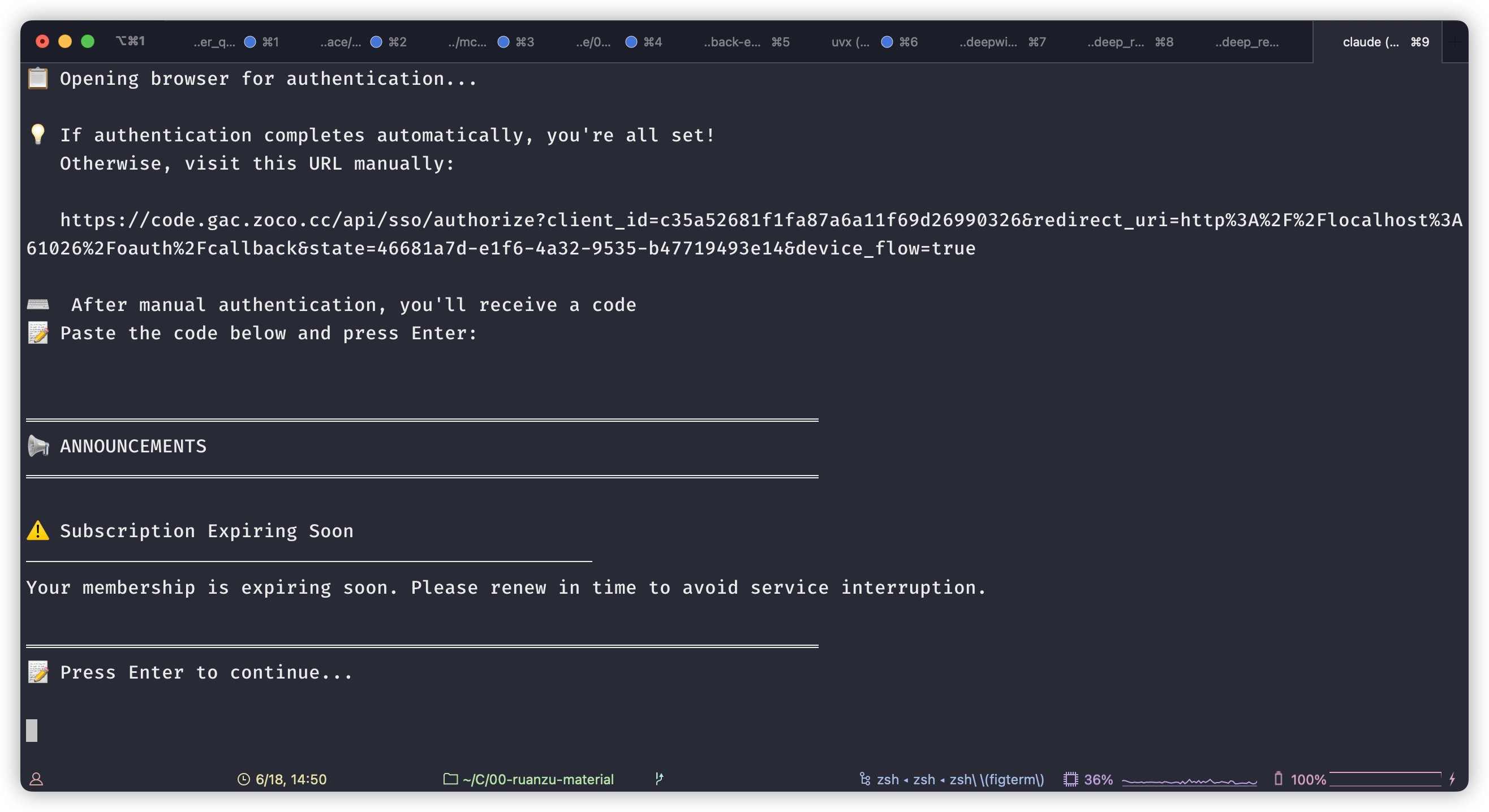Click the blue activity dot on uvx tab
Image resolution: width=1489 pixels, height=812 pixels.
pyautogui.click(x=886, y=42)
